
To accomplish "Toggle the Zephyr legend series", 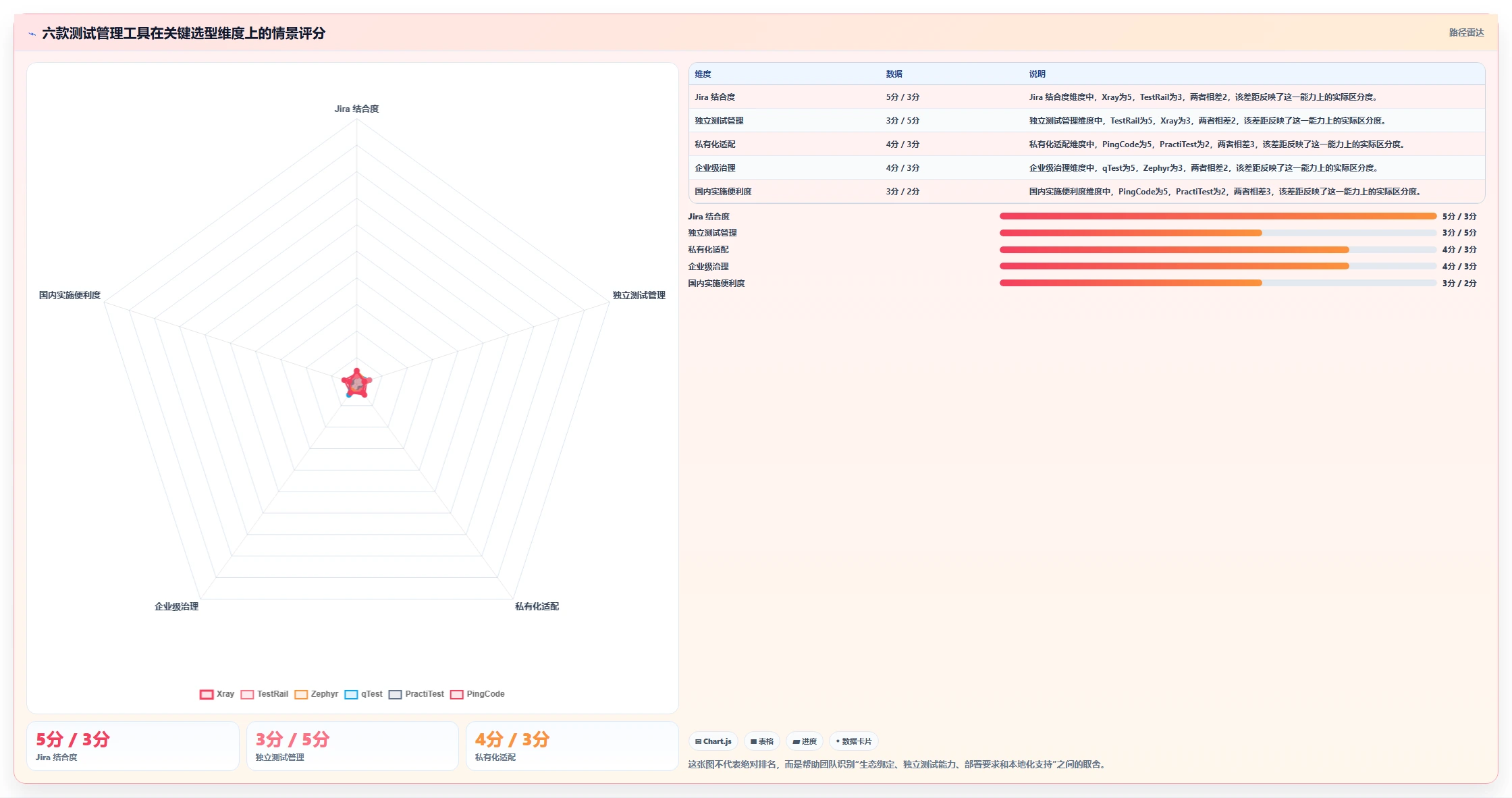I will pos(316,694).
